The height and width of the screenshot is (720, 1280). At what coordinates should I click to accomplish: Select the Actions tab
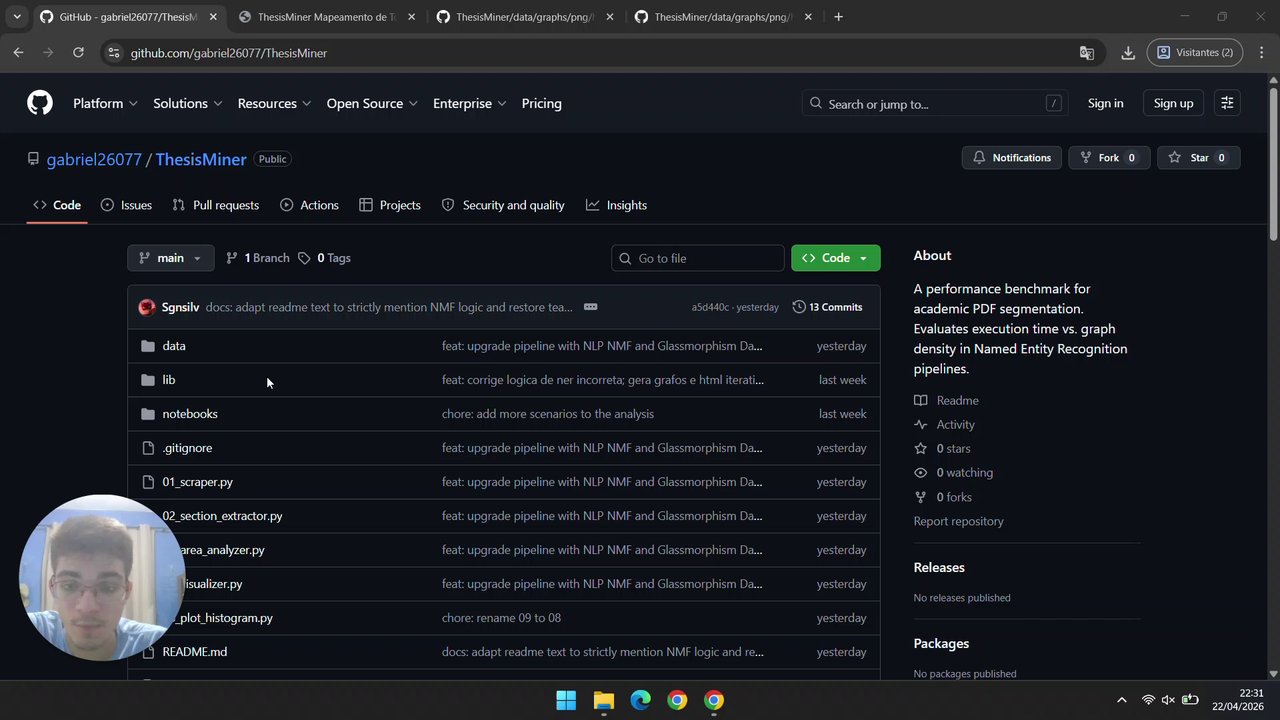[309, 205]
